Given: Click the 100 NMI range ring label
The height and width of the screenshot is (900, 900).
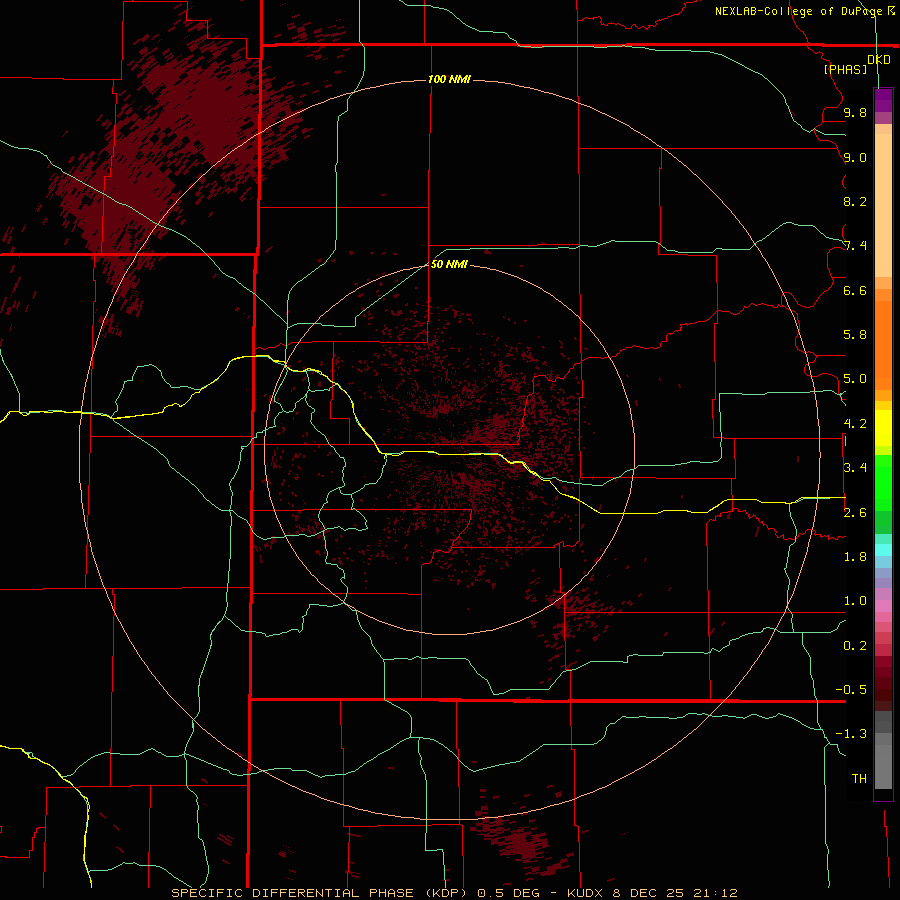Looking at the screenshot, I should [449, 79].
